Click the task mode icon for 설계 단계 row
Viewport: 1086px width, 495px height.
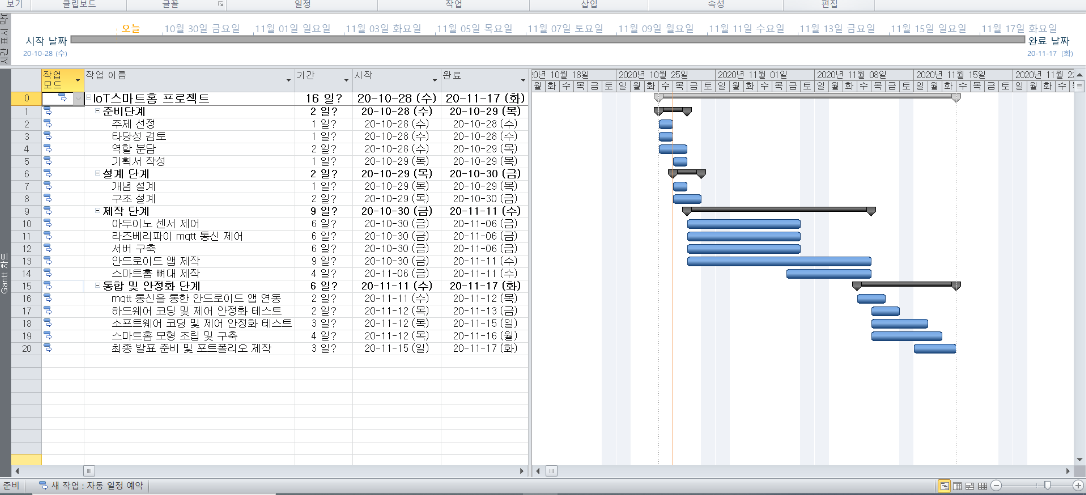[48, 173]
